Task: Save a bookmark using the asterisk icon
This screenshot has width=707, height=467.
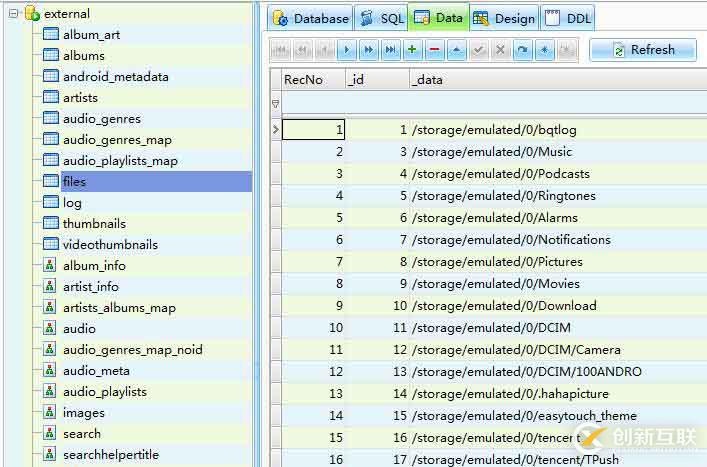Action: tap(545, 50)
